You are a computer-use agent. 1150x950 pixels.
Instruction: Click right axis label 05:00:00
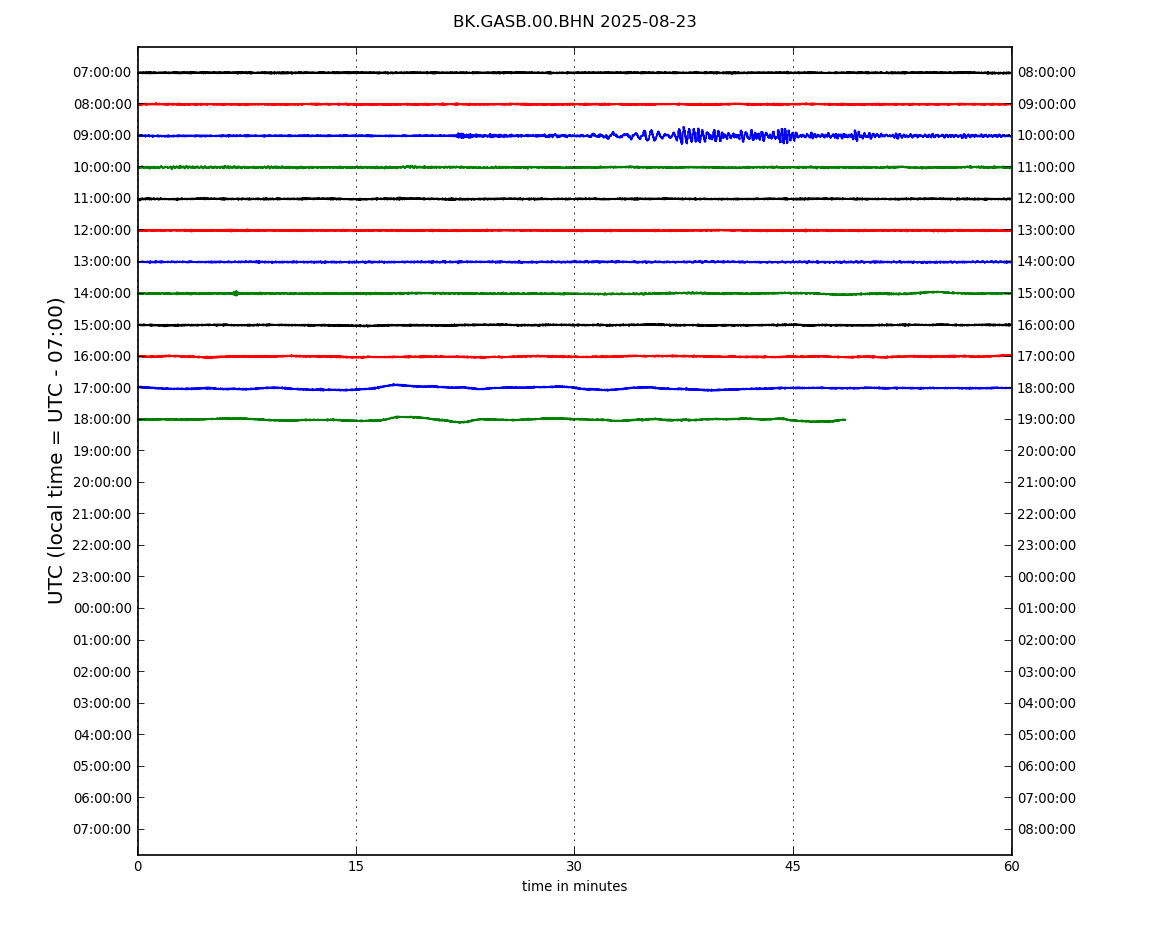coord(1047,735)
